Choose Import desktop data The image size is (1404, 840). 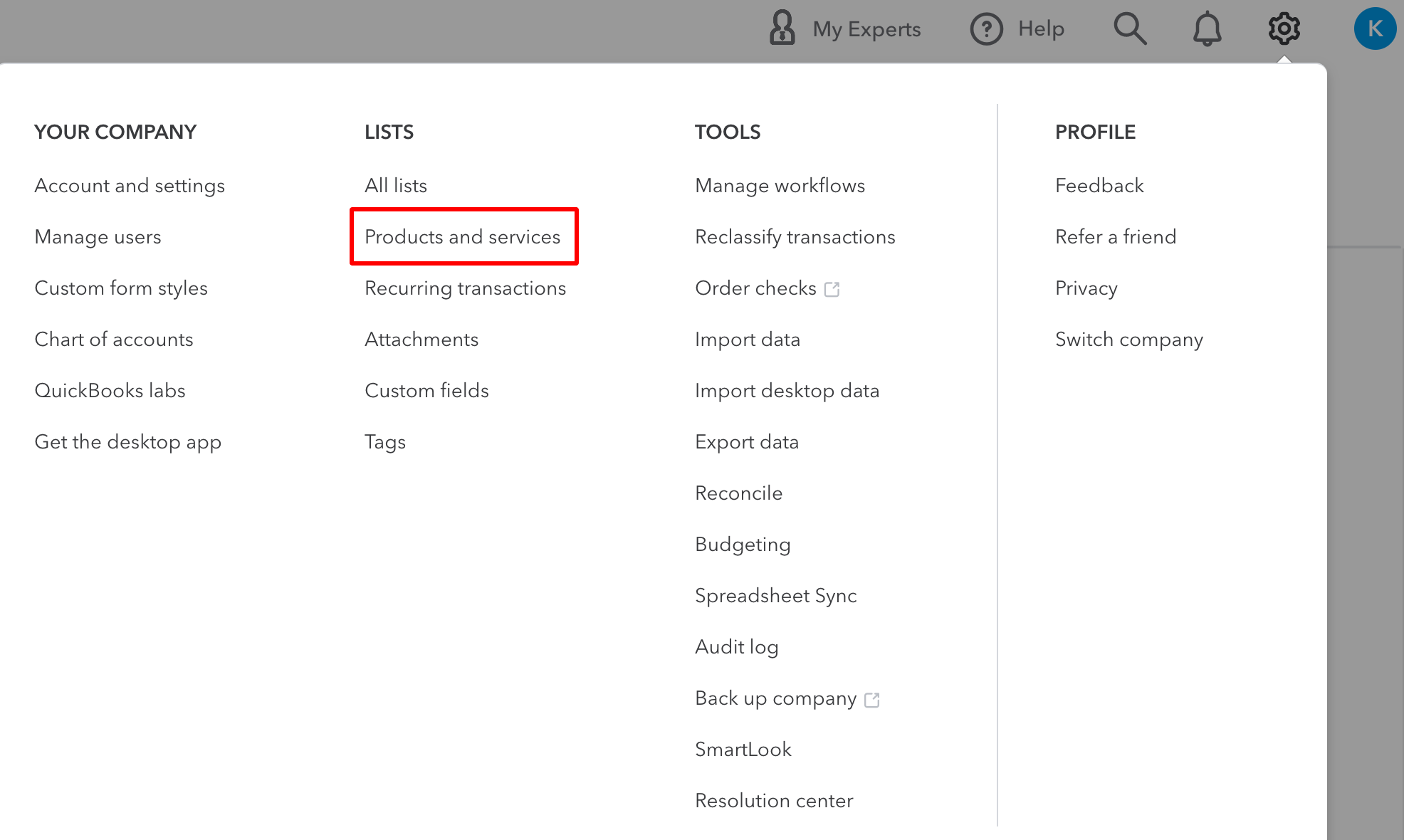(x=787, y=391)
